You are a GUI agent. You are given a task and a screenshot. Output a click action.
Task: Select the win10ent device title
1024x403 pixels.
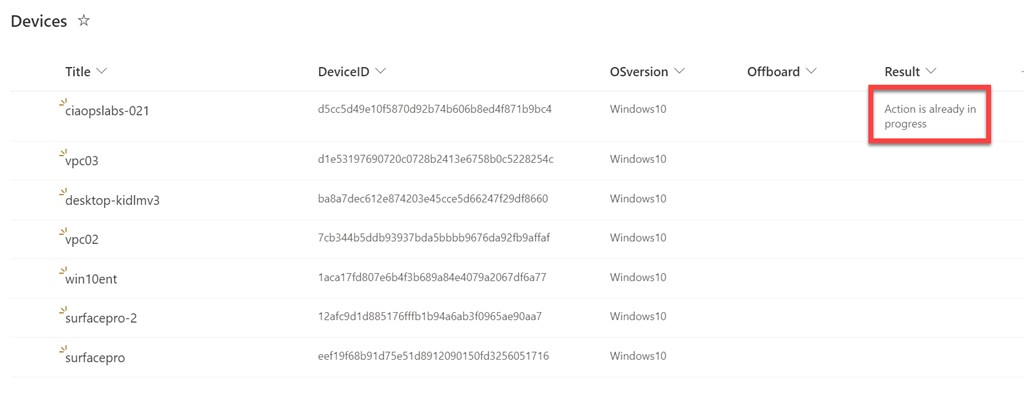point(91,279)
